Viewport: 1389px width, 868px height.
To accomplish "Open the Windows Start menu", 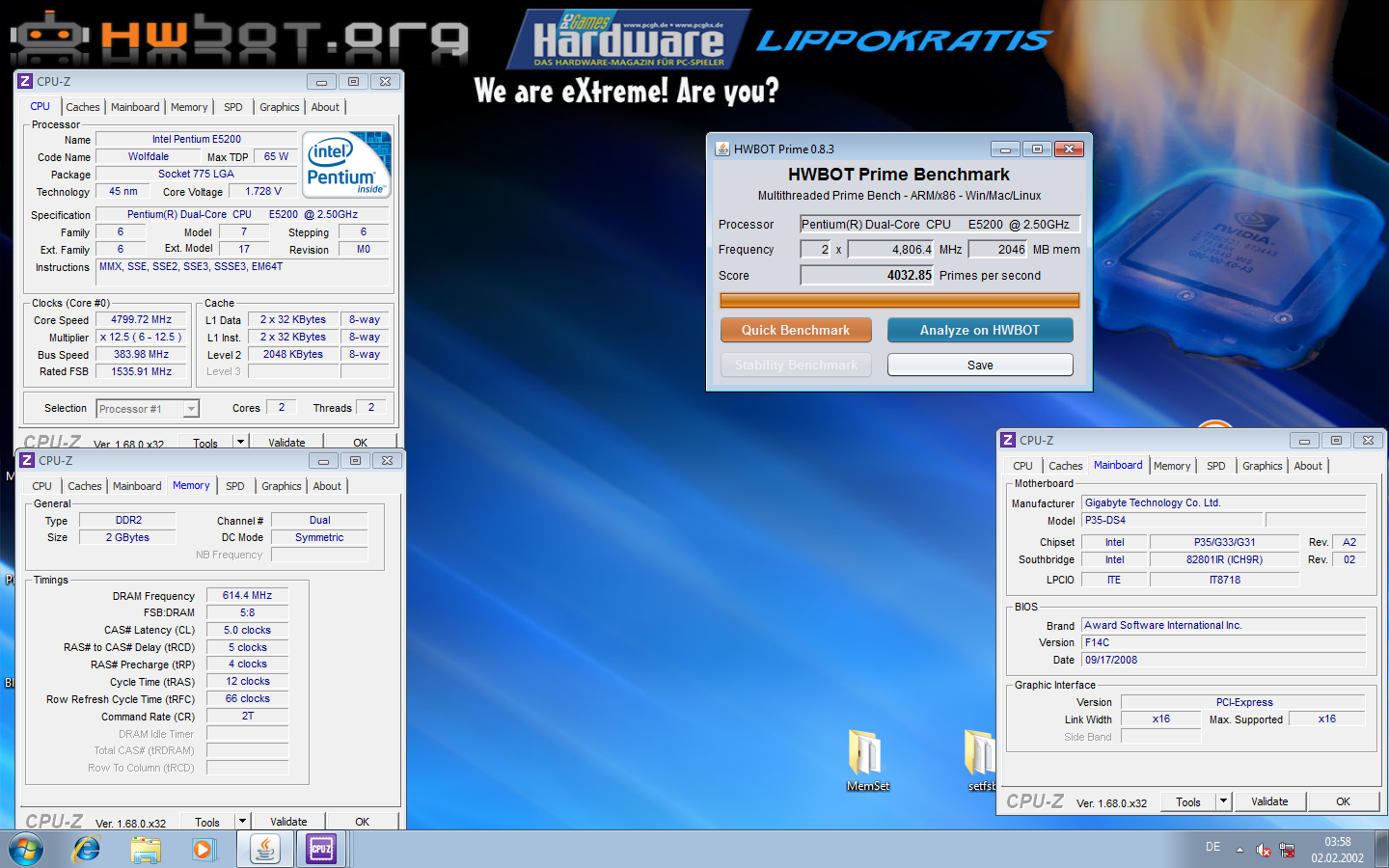I will click(26, 850).
